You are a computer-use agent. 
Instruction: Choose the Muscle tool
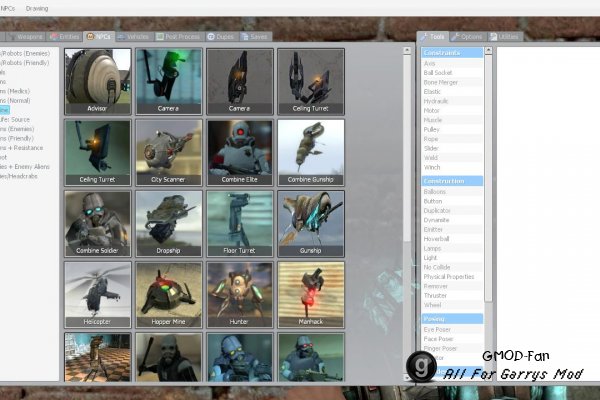[x=452, y=120]
